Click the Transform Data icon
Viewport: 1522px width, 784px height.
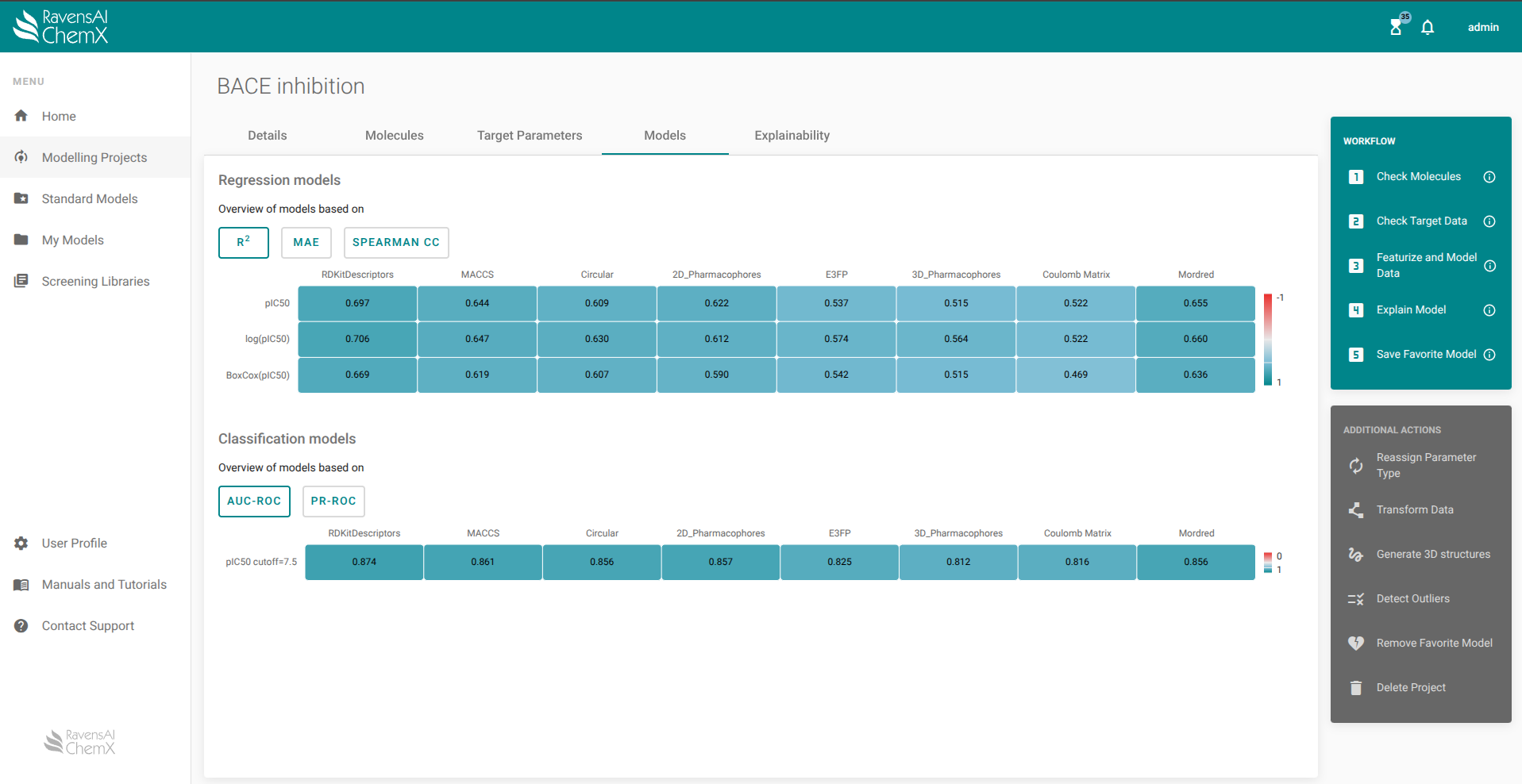[x=1356, y=510]
